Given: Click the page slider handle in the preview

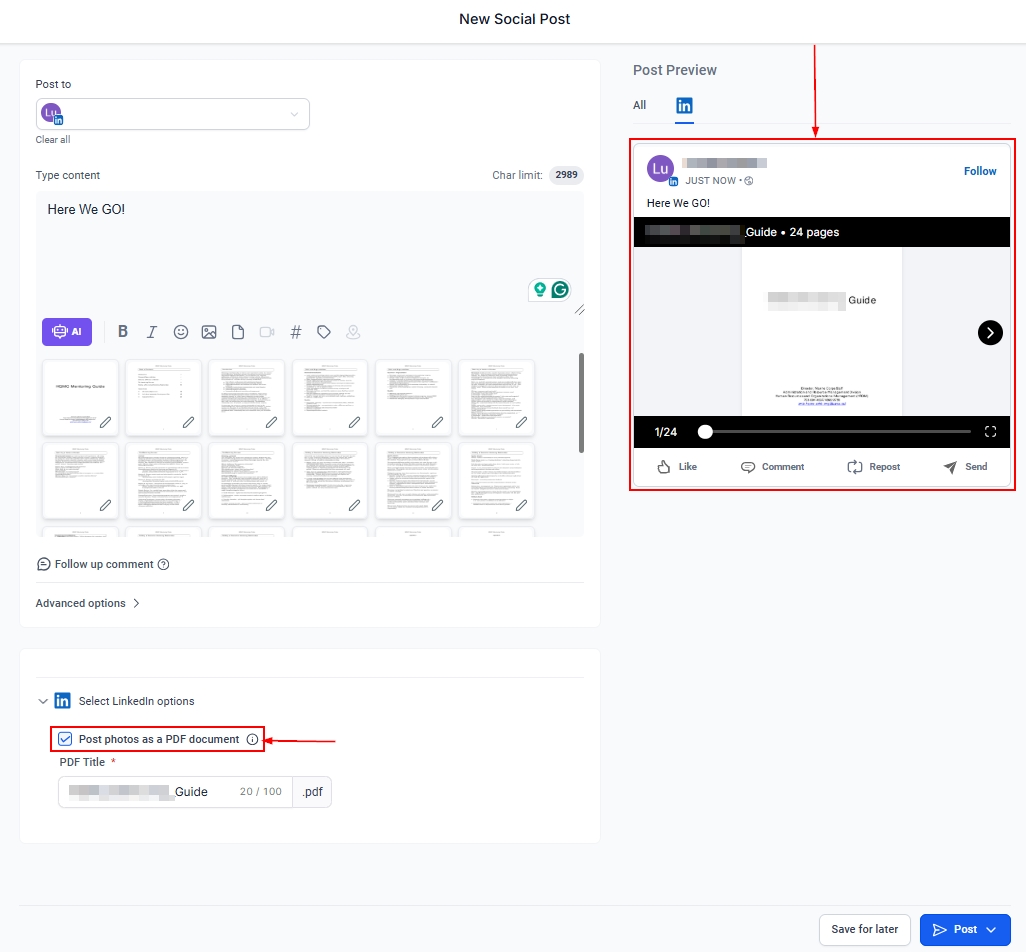Looking at the screenshot, I should (706, 432).
